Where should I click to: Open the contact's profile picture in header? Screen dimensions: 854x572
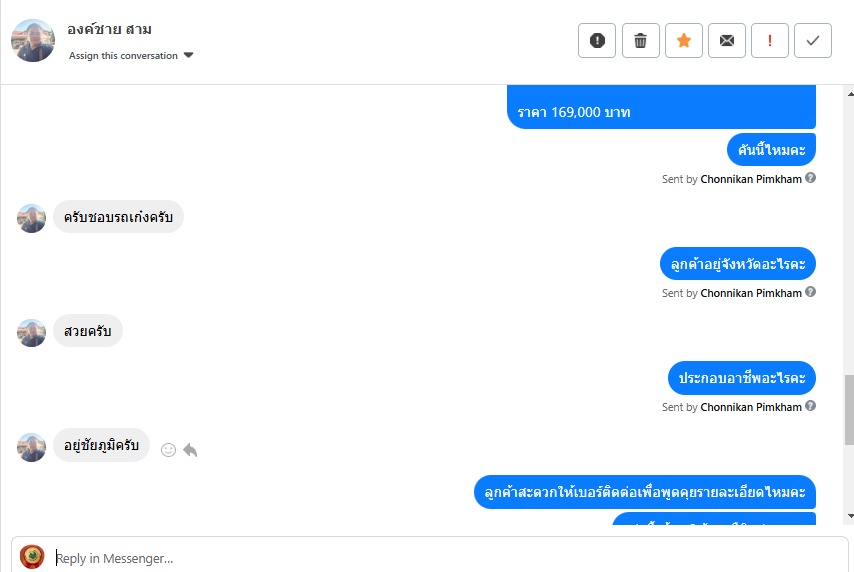(33, 40)
